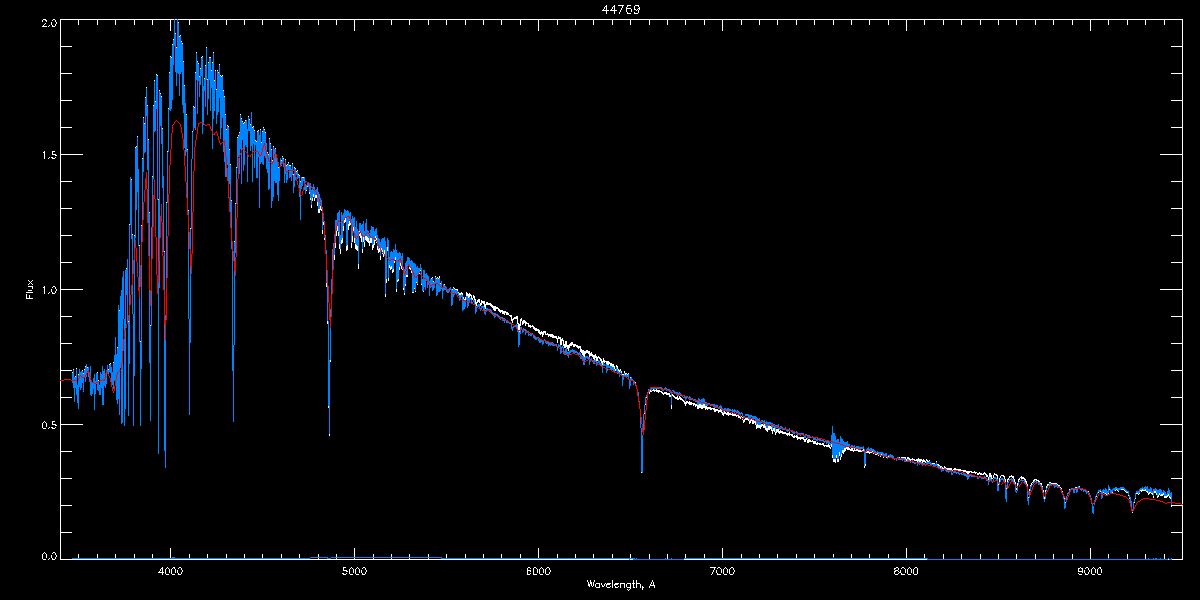Click the absorption line near 4860

[x=329, y=330]
